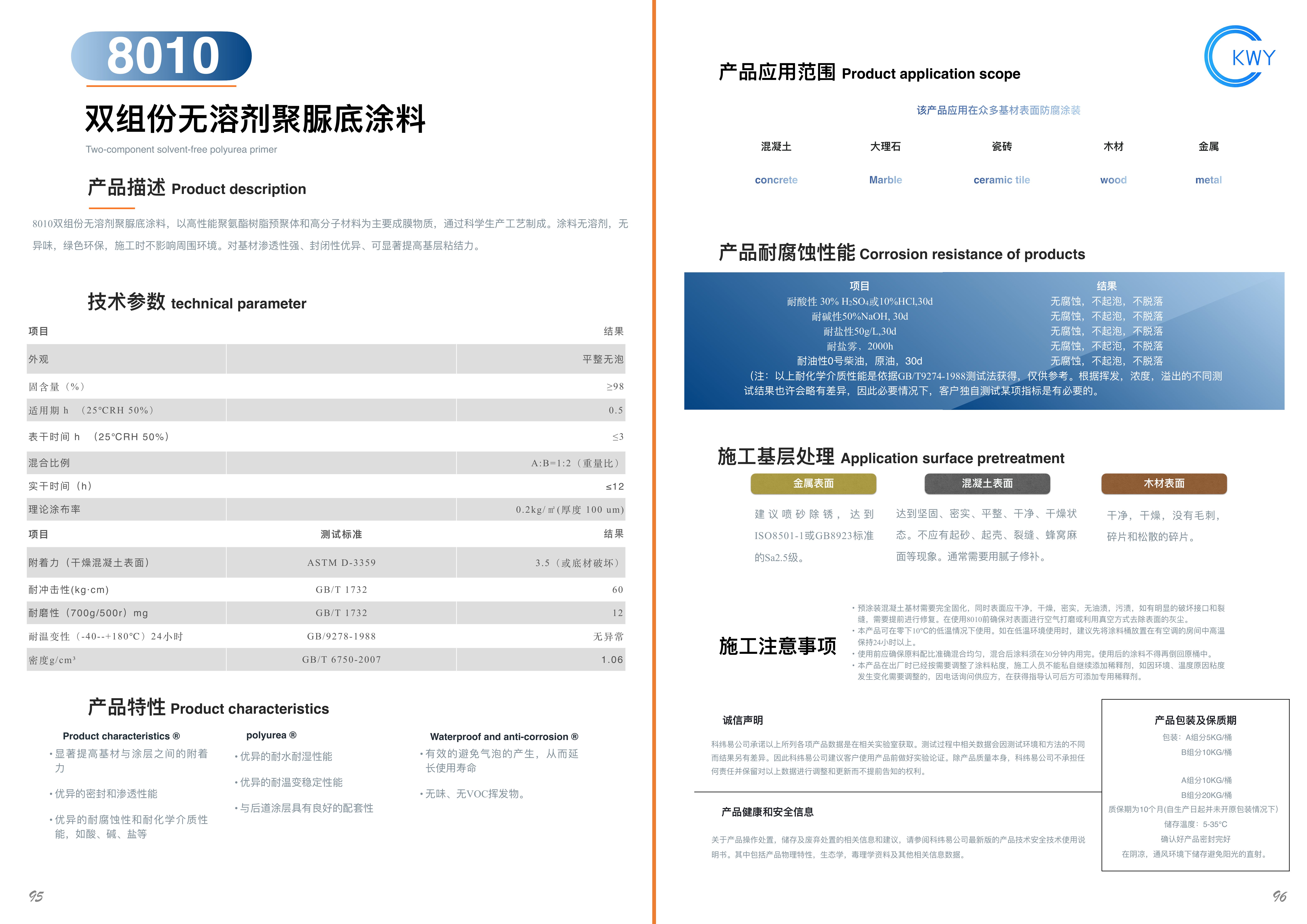Click the 0.5 value cell
Screen dimensions: 1307x924
click(x=616, y=410)
